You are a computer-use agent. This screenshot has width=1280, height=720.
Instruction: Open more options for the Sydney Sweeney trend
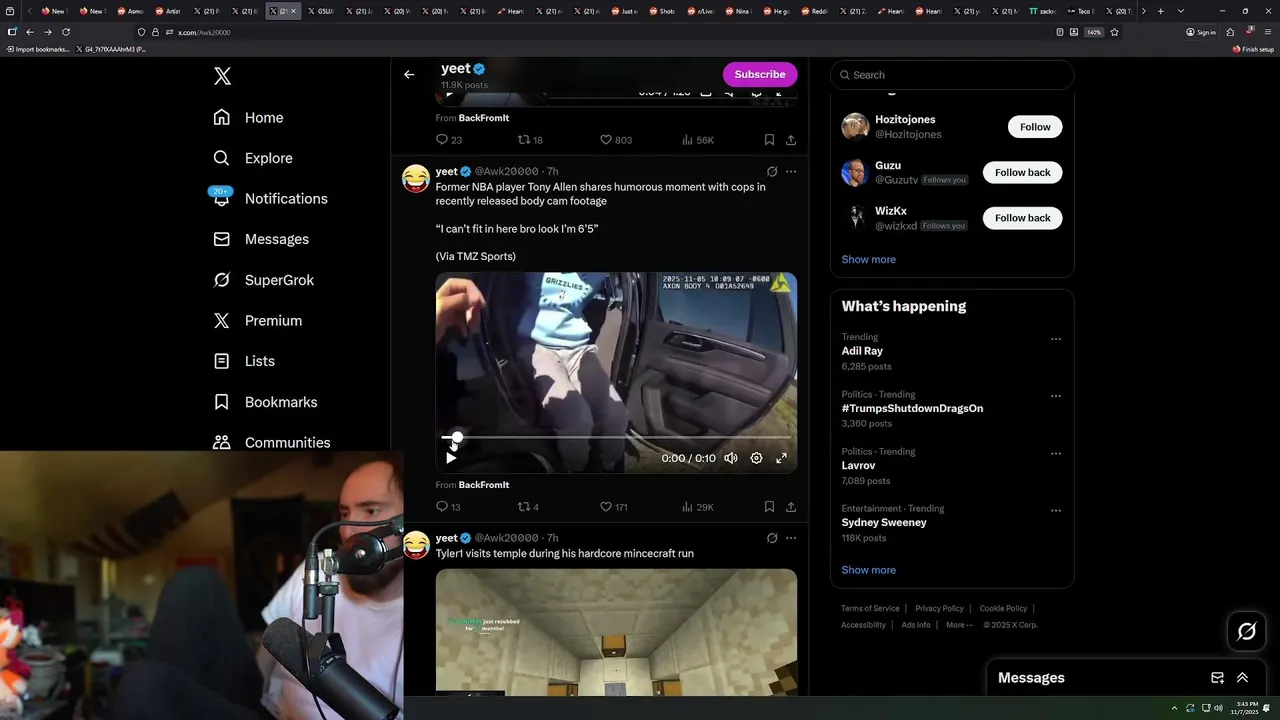coord(1056,510)
